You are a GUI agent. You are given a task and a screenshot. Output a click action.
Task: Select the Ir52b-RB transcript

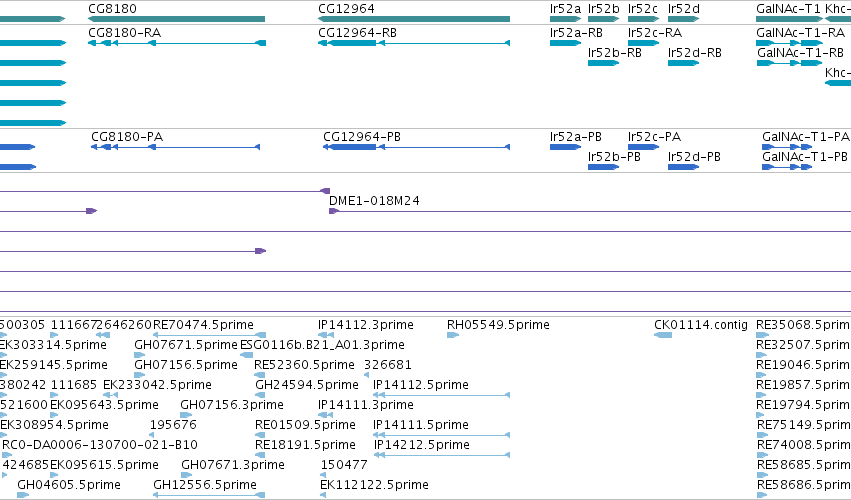604,63
